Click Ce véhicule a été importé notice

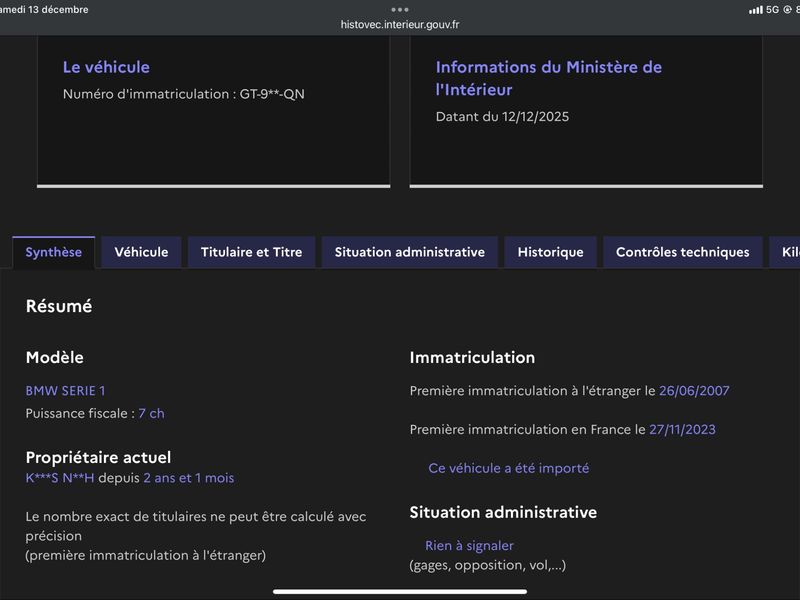508,468
